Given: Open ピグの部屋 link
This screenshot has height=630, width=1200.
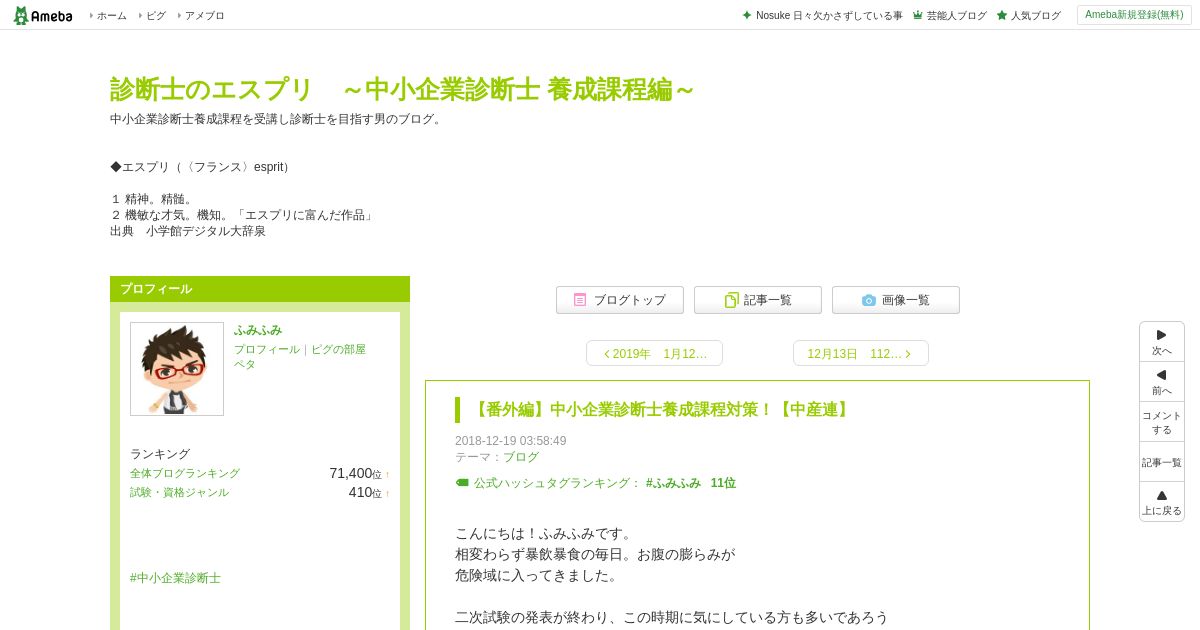Looking at the screenshot, I should pyautogui.click(x=338, y=350).
